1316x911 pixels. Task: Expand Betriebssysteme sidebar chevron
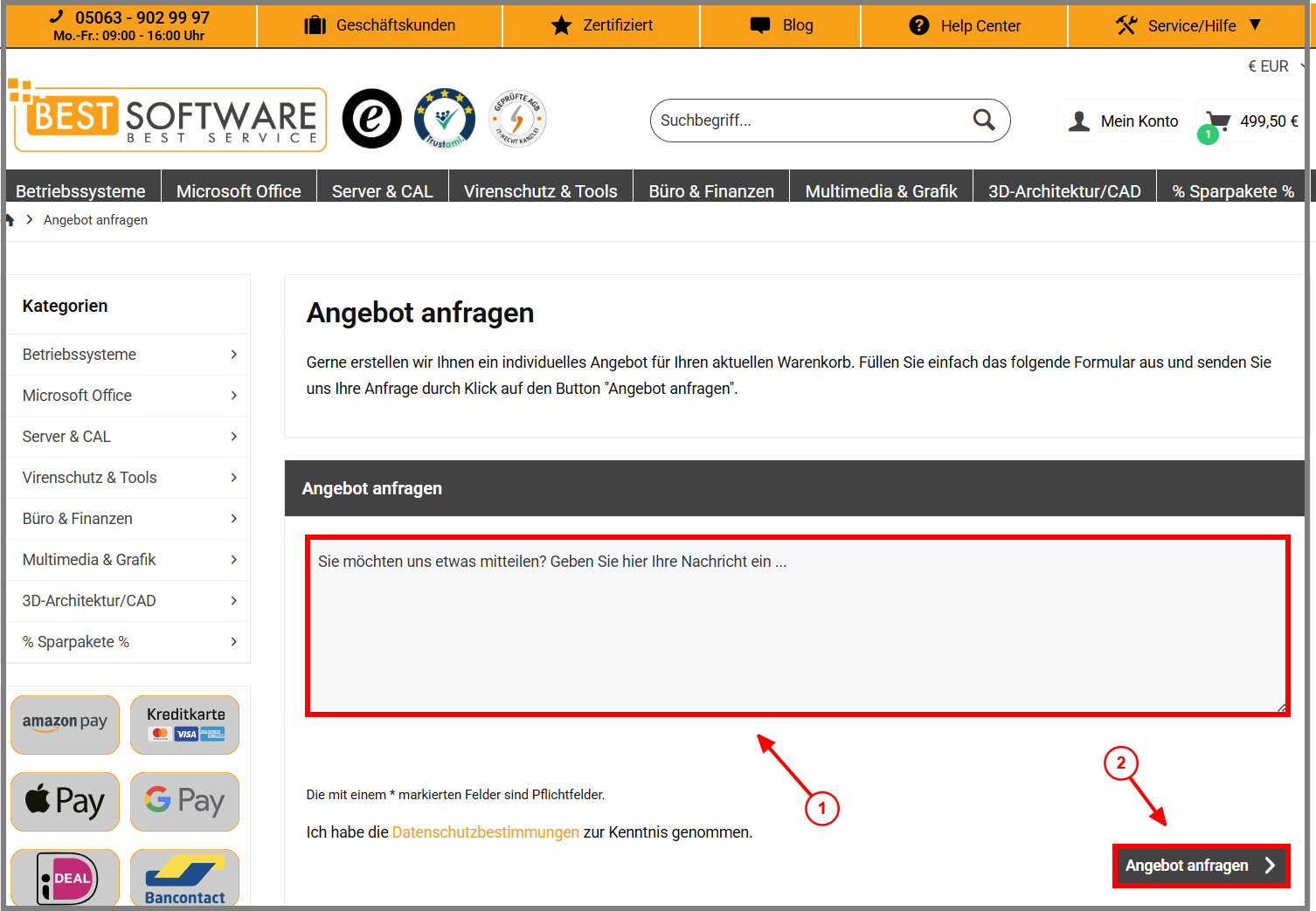coord(233,354)
